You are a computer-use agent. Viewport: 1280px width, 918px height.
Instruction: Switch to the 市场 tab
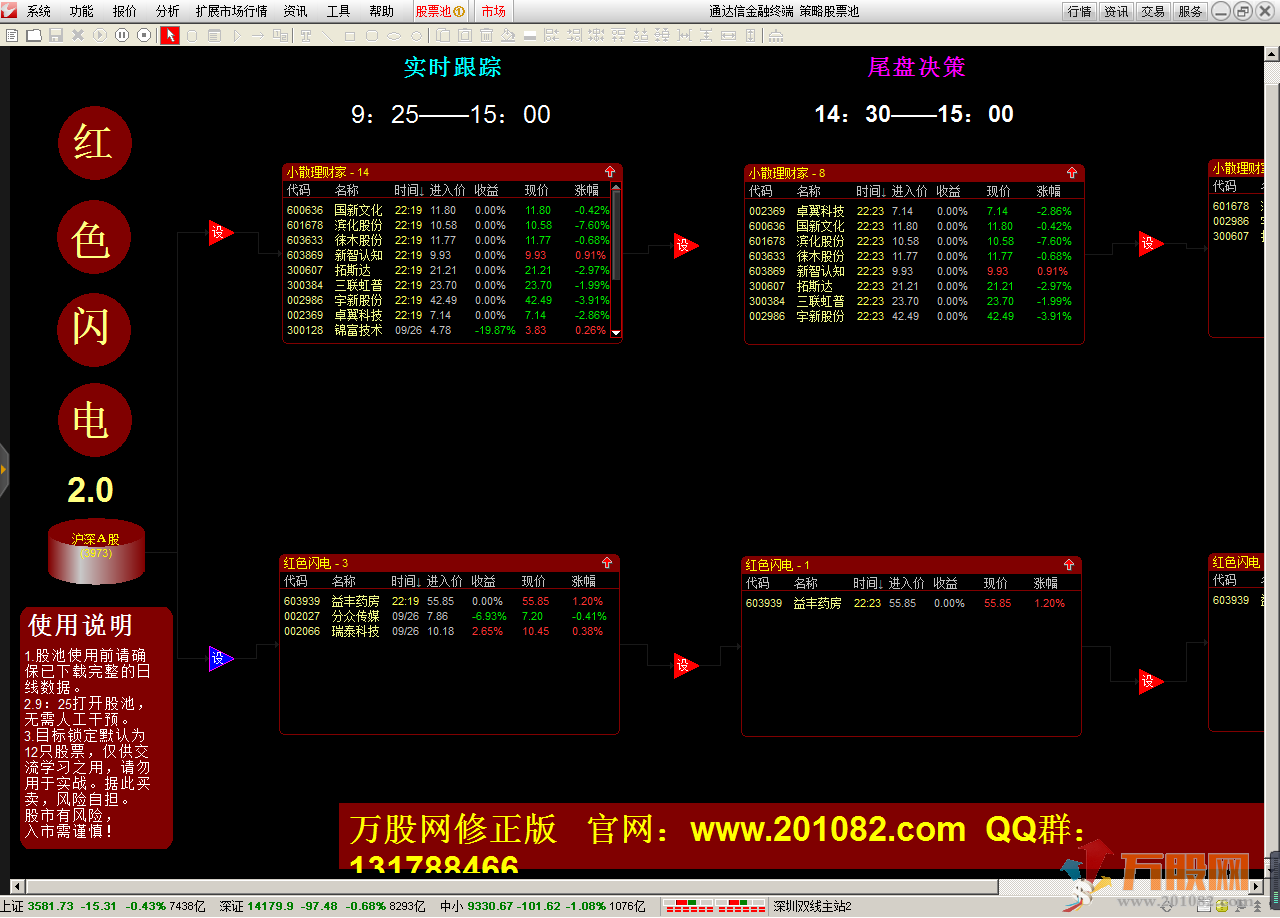(x=494, y=12)
